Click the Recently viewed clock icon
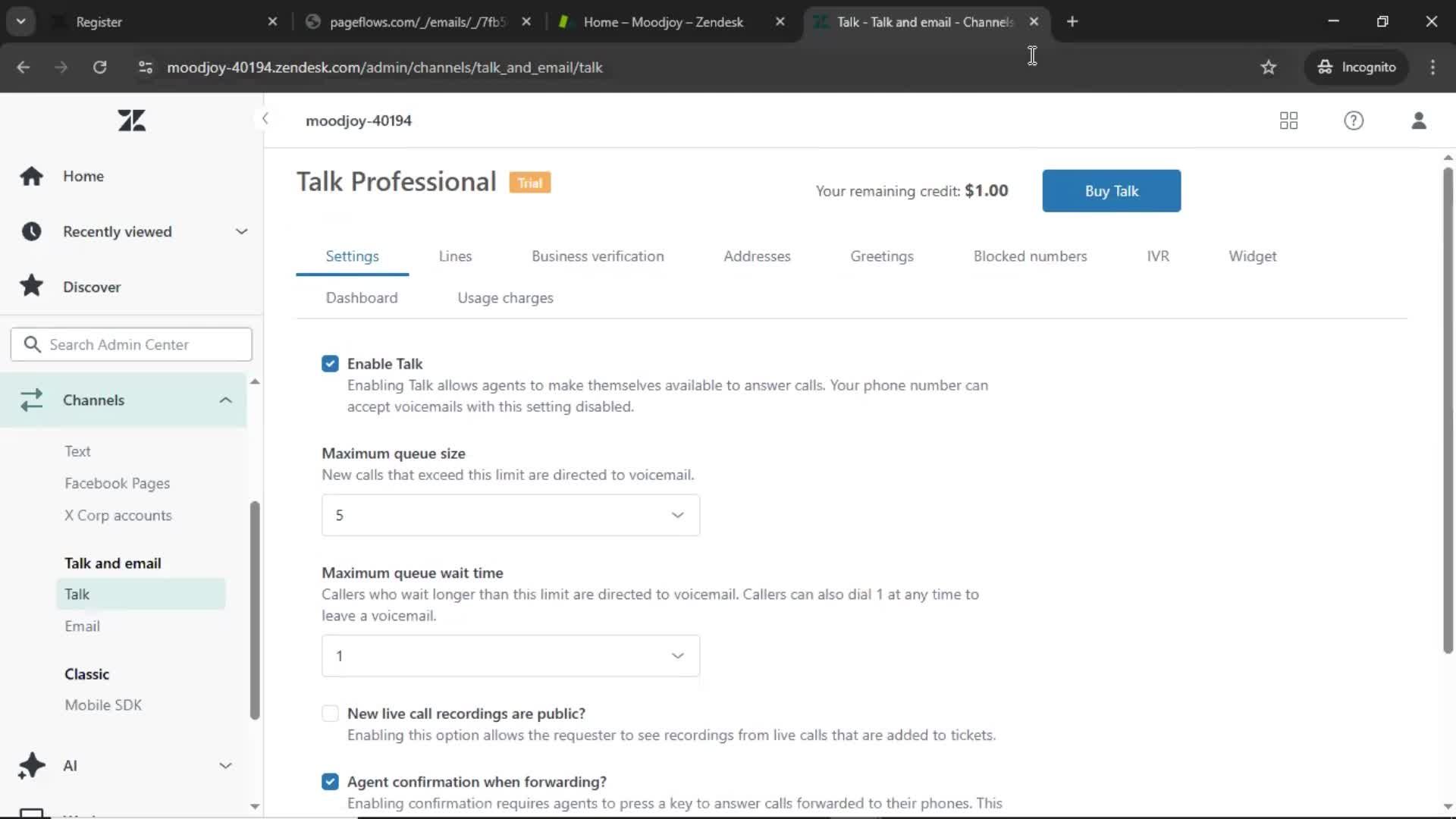Viewport: 1456px width, 819px height. tap(31, 231)
